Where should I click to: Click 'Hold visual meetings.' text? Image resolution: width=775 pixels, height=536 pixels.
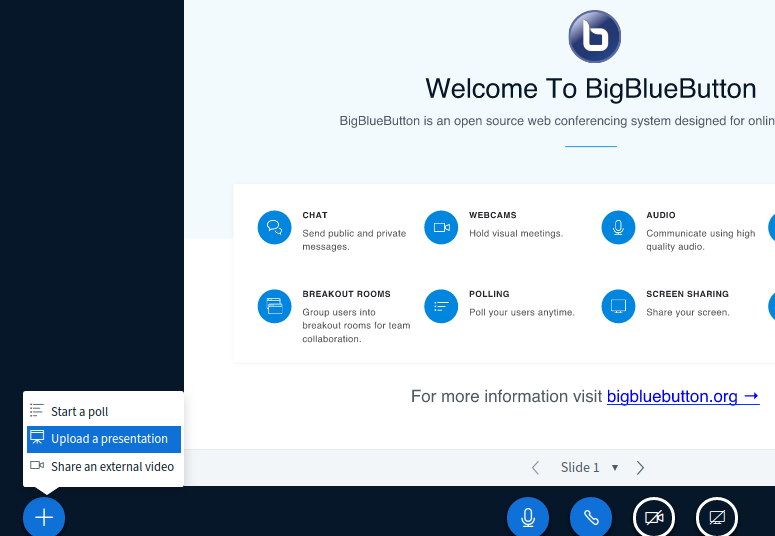pos(516,233)
